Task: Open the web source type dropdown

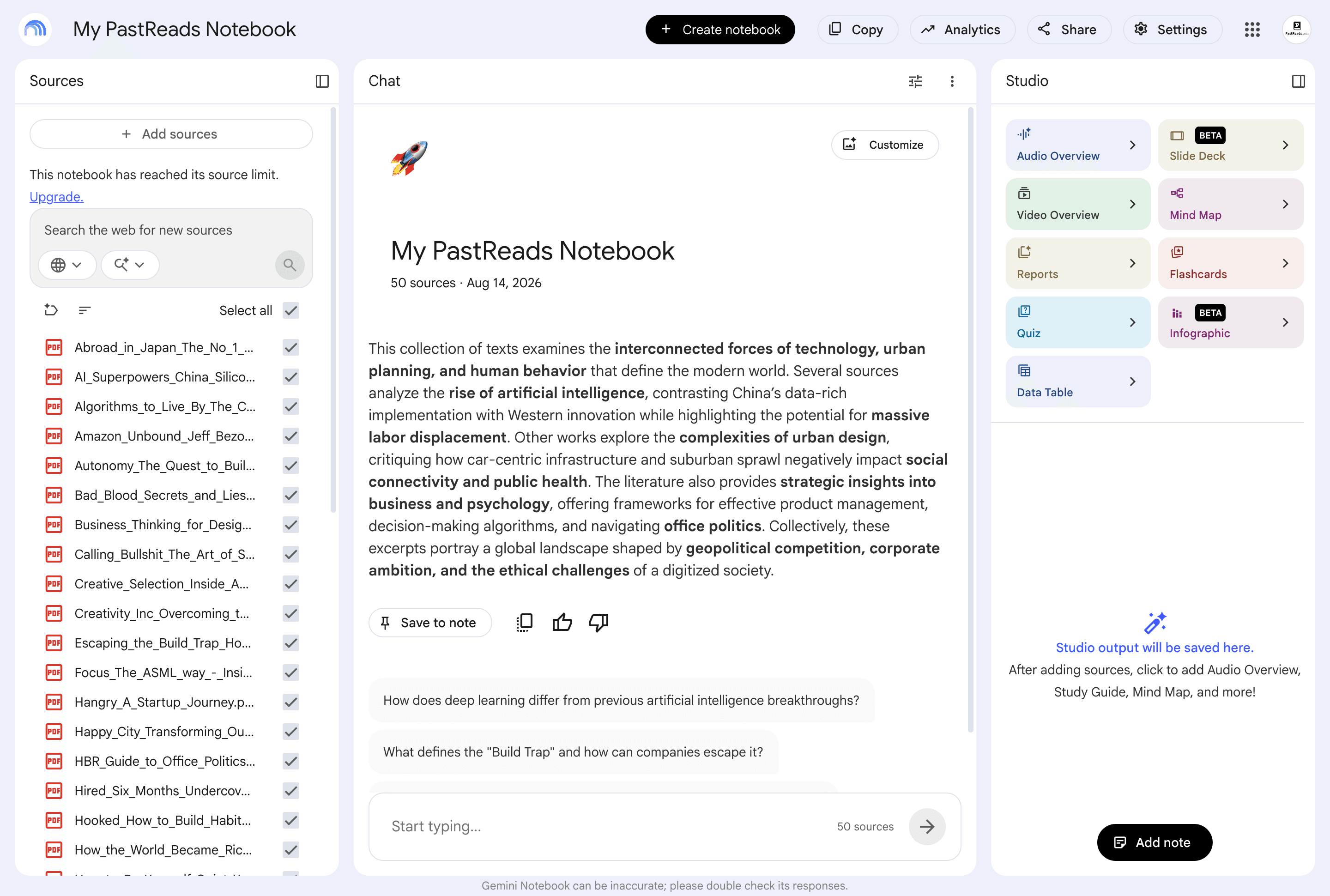Action: coord(67,265)
